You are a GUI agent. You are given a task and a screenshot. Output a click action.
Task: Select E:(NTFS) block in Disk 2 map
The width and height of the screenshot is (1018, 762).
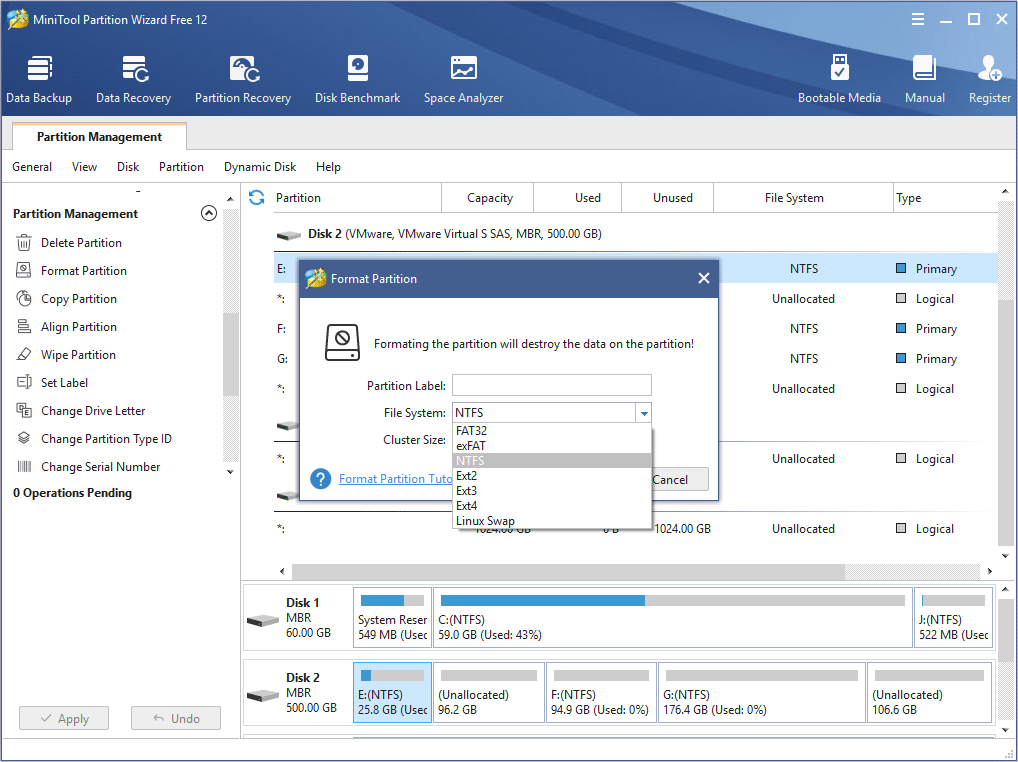point(392,693)
